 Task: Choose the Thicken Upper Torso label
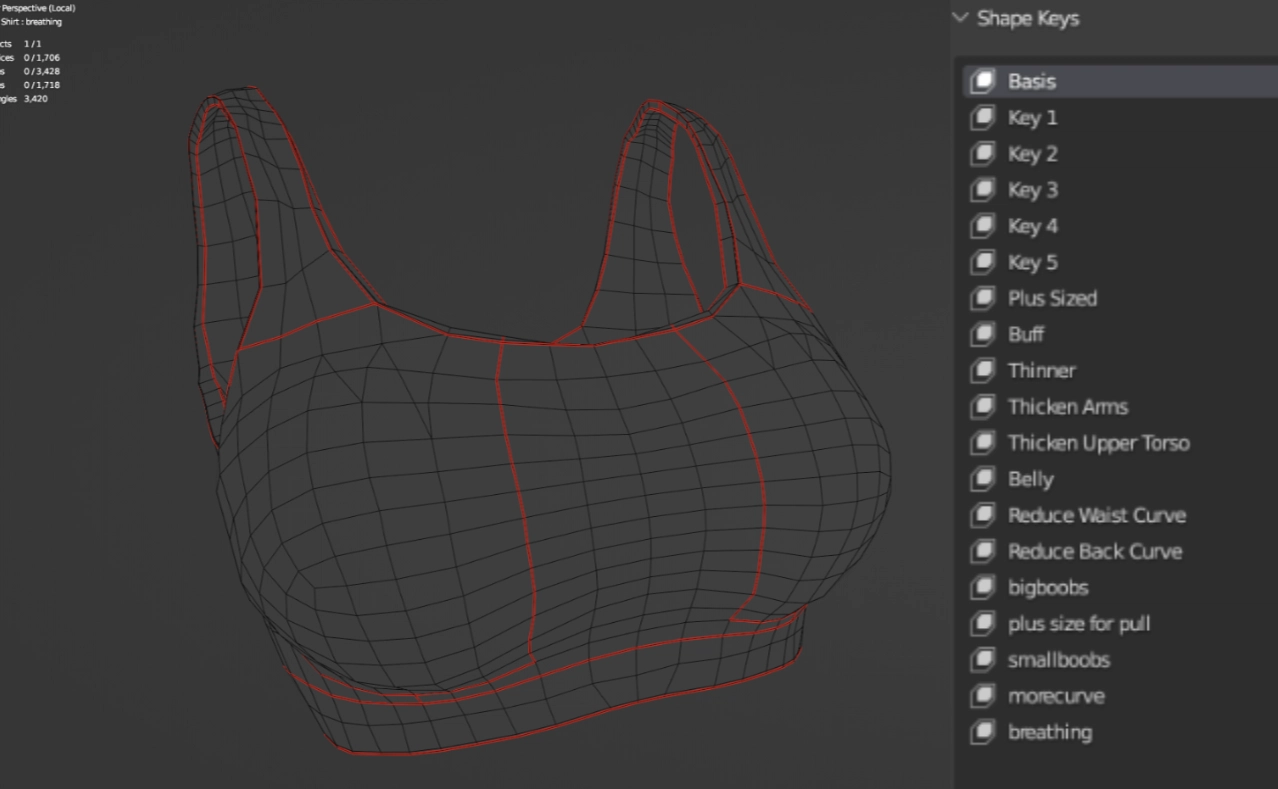[x=1098, y=443]
